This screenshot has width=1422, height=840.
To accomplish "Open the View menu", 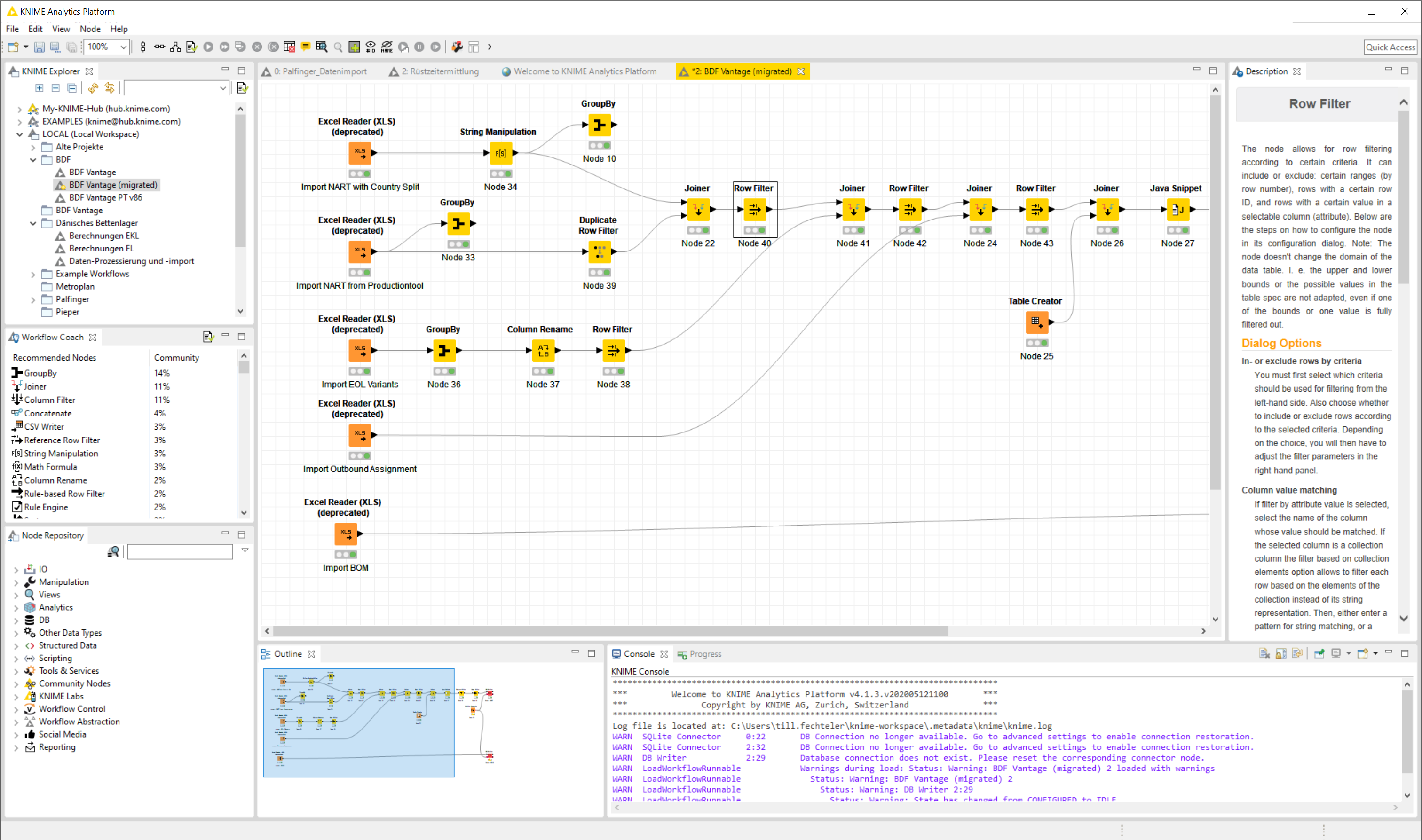I will click(61, 29).
